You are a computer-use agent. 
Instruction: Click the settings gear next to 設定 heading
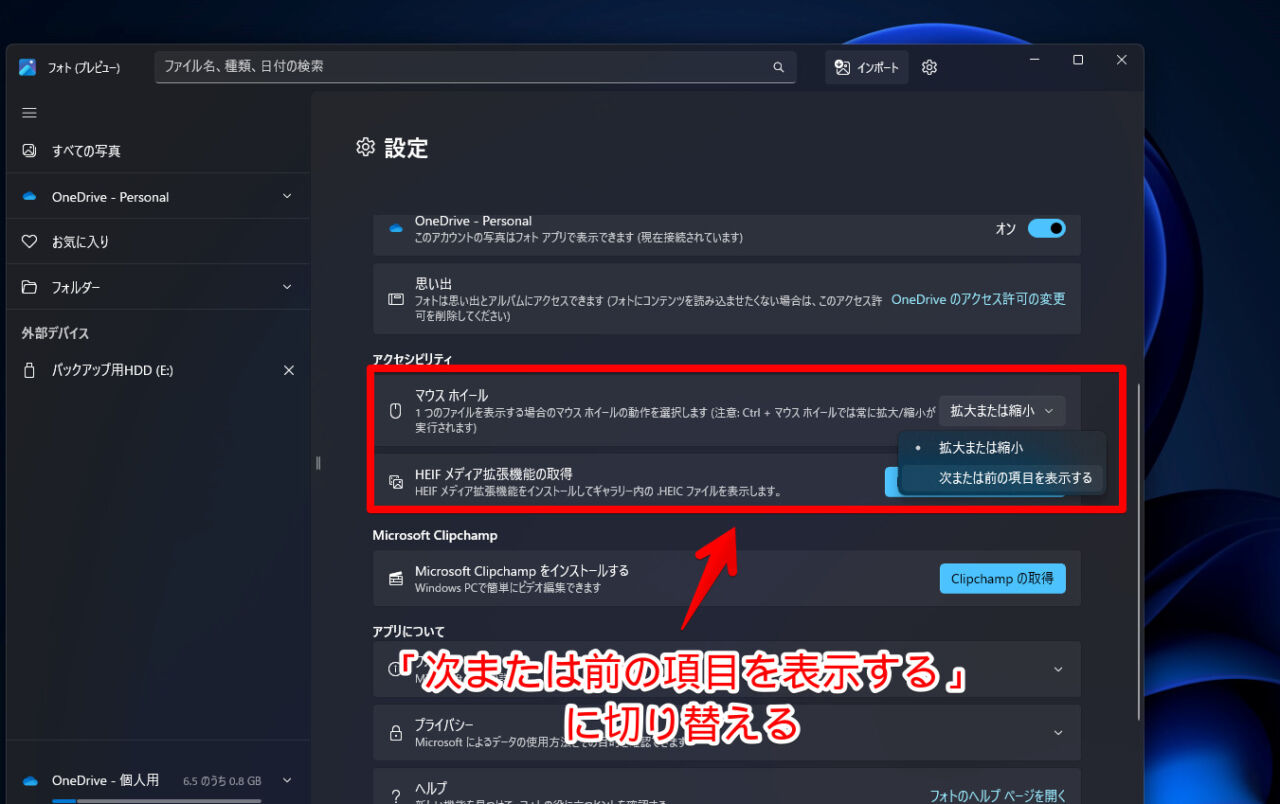tap(365, 148)
